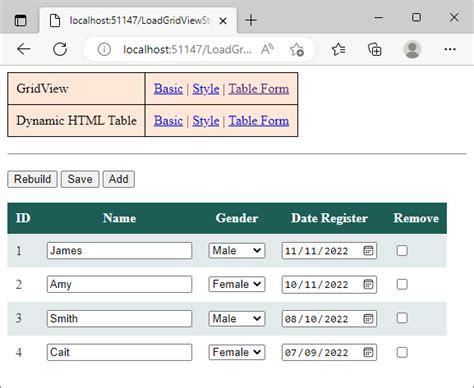
Task: Open the browser profile avatar
Action: point(412,49)
